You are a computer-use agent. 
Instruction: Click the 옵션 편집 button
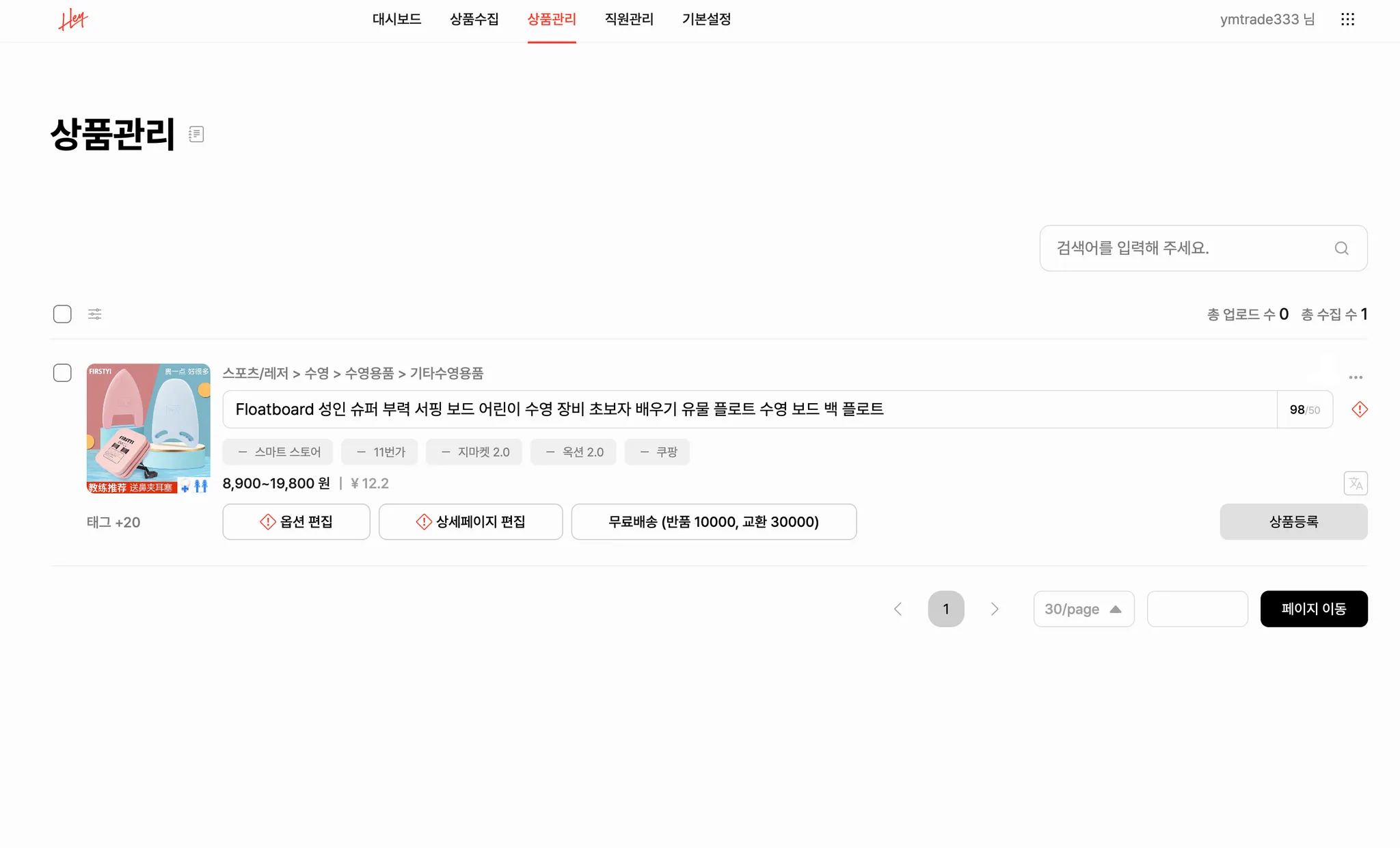pos(296,521)
